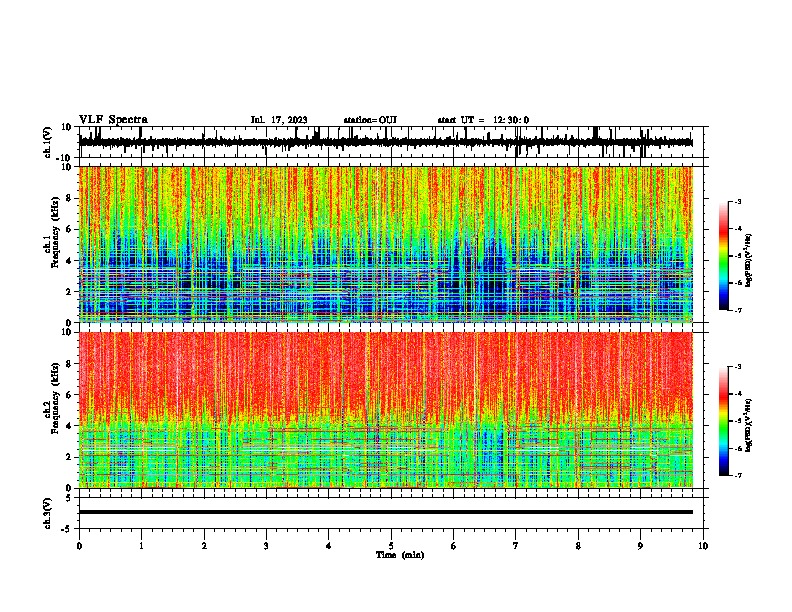Click the "station=OUI" header label
The width and height of the screenshot is (792, 612).
(x=370, y=120)
